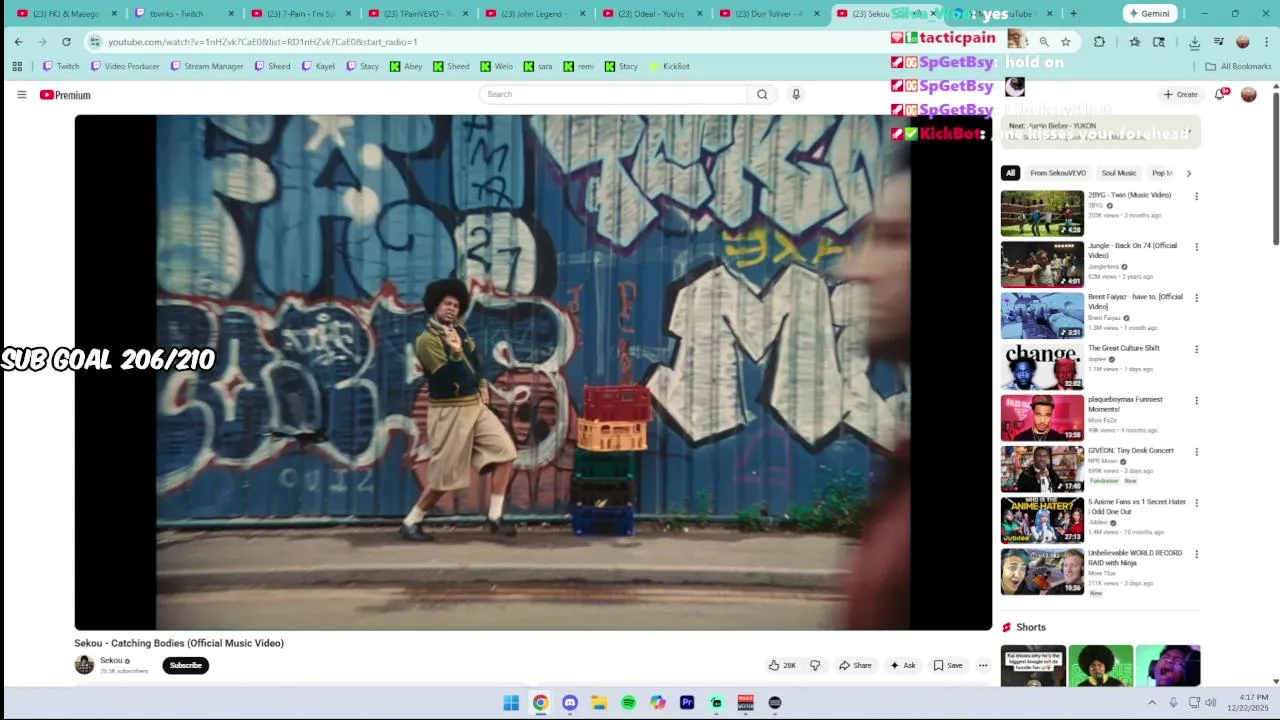
Task: Open Chrome extensions puzzle icon
Action: click(x=1099, y=42)
